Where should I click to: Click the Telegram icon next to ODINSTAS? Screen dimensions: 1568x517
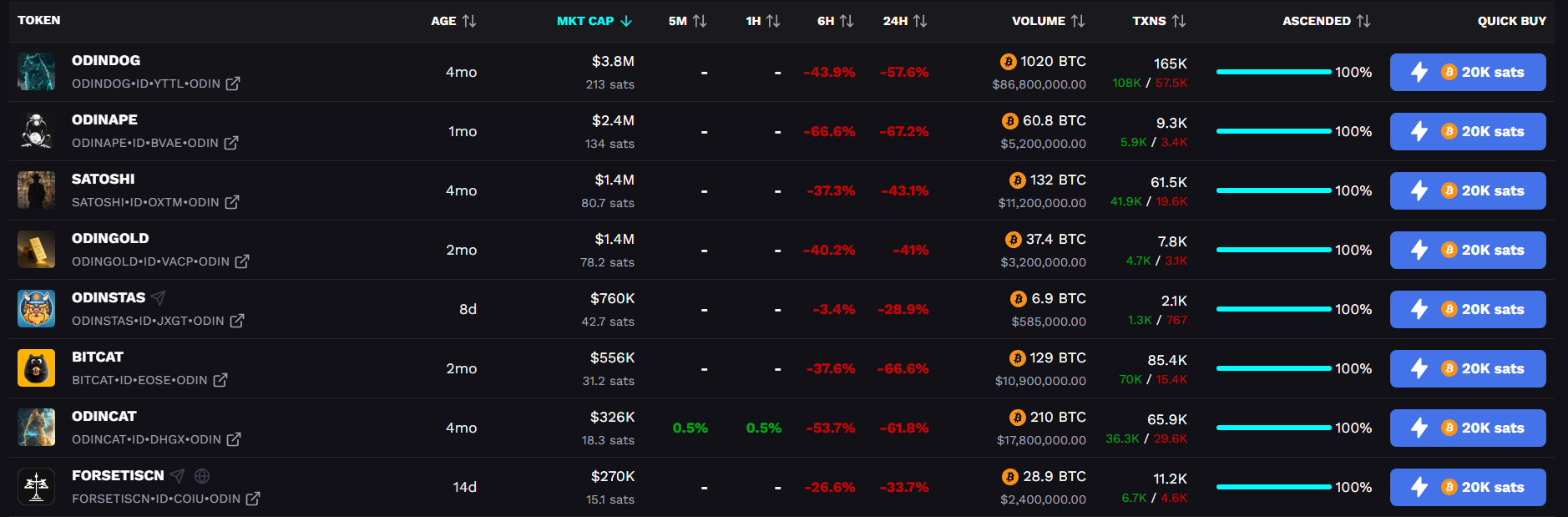159,297
